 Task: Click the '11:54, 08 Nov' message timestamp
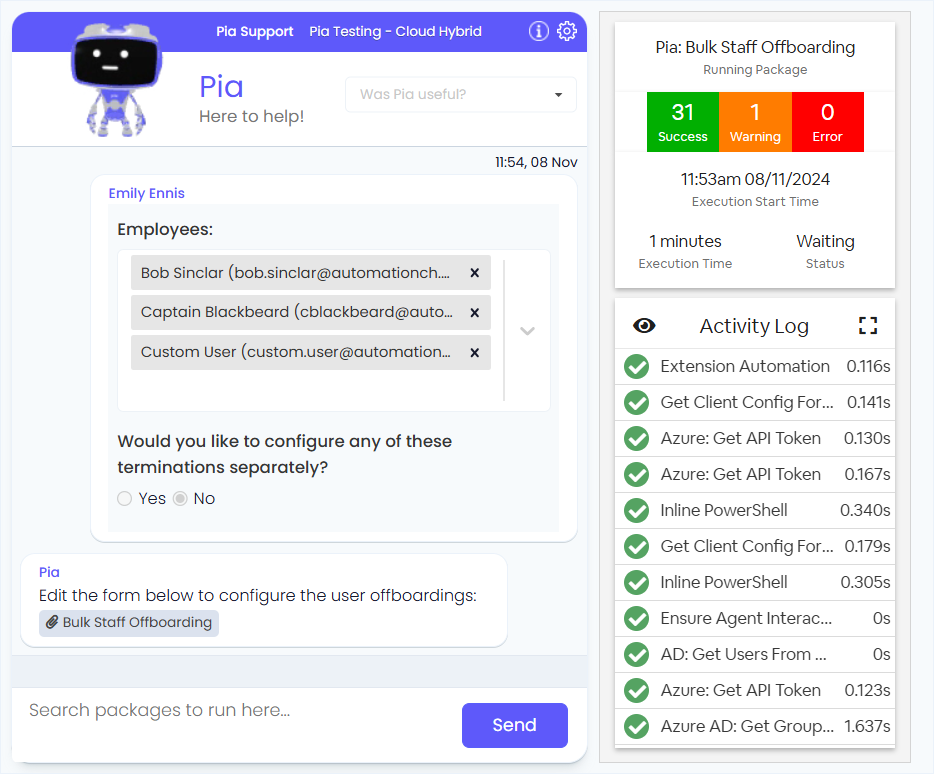[x=536, y=162]
